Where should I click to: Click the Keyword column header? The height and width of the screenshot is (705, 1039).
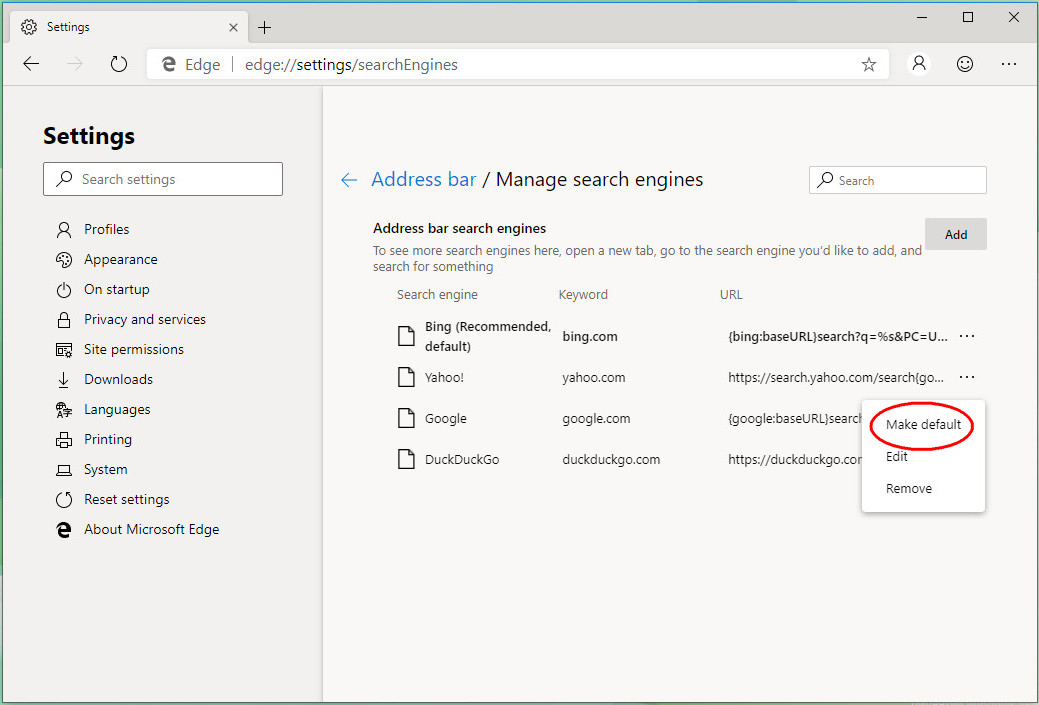(583, 295)
